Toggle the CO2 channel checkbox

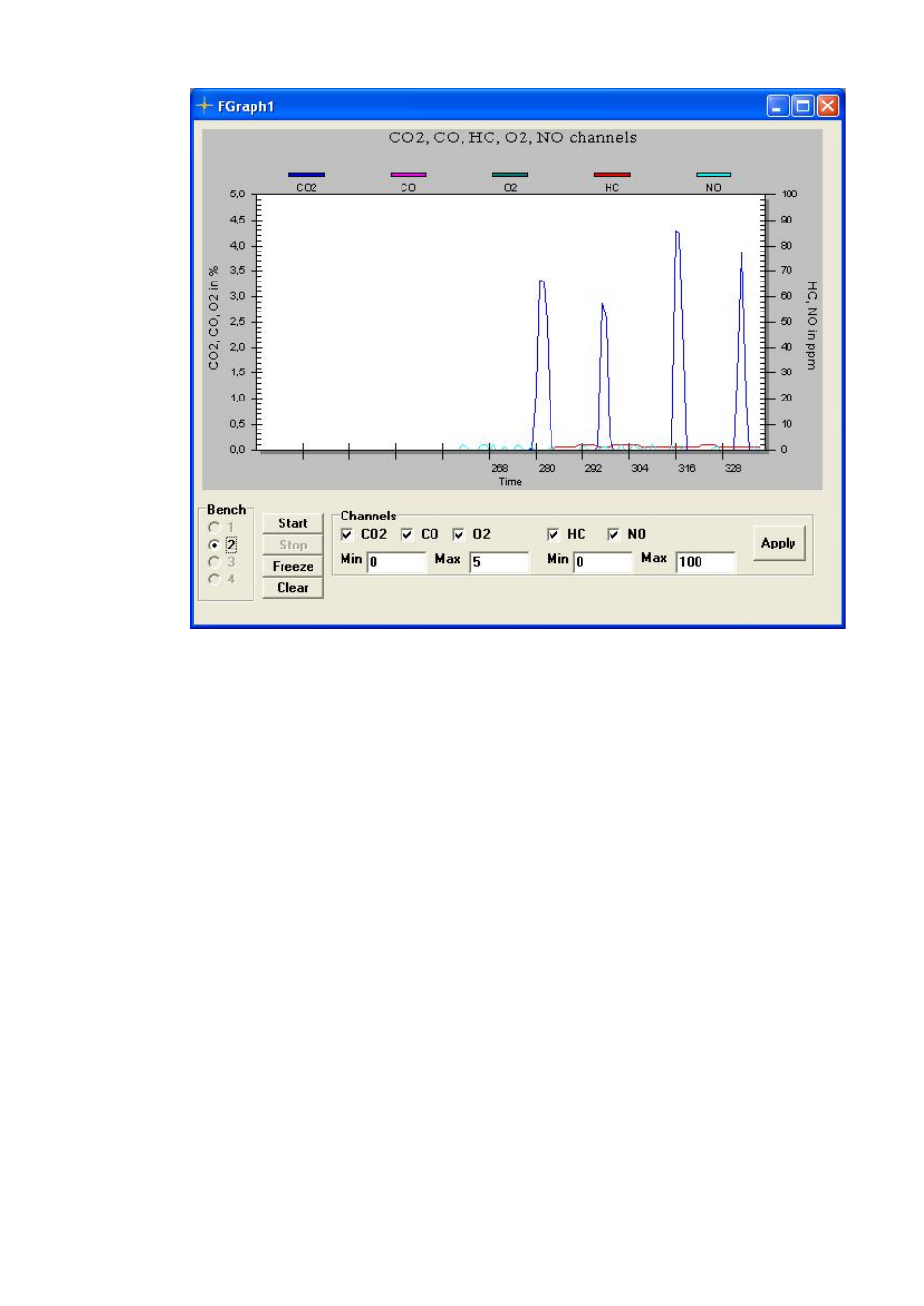346,534
